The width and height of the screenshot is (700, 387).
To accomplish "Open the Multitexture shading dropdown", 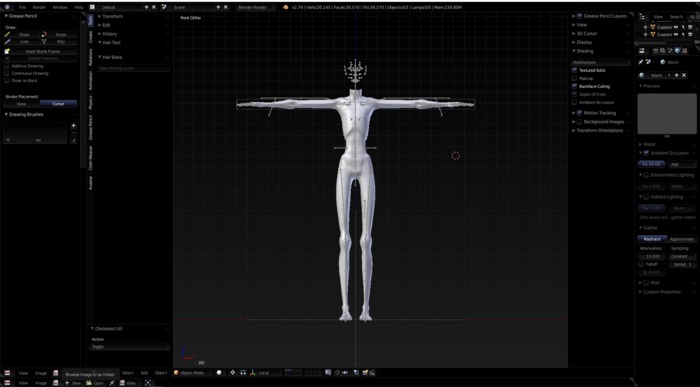I will click(601, 62).
